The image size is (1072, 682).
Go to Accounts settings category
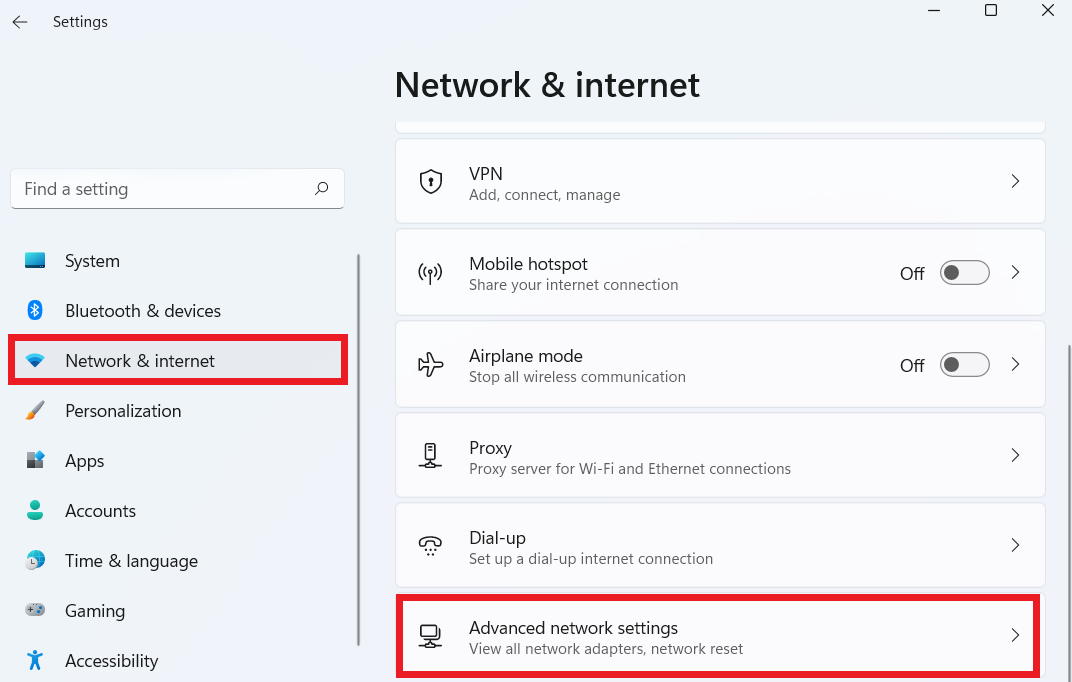click(x=100, y=511)
